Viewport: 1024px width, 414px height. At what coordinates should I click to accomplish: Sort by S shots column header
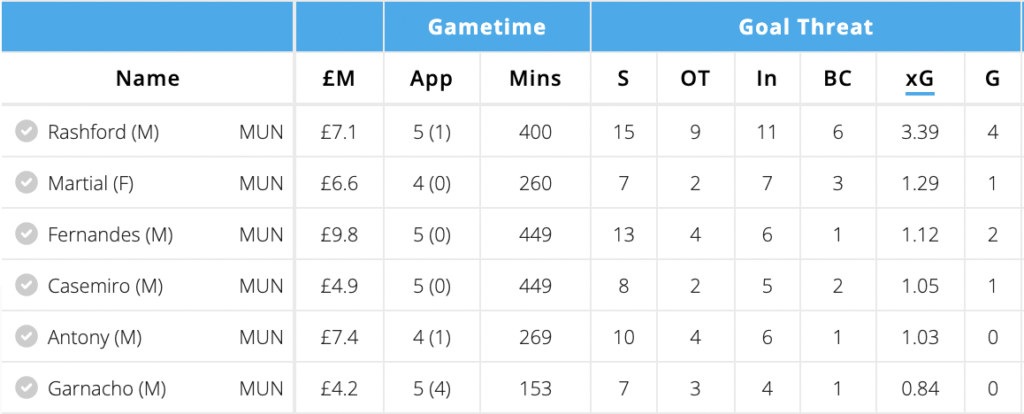[623, 78]
